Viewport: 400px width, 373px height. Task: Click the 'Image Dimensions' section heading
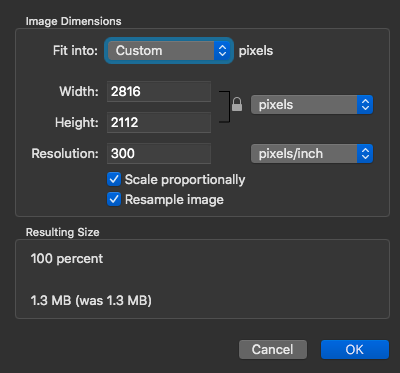coord(73,21)
